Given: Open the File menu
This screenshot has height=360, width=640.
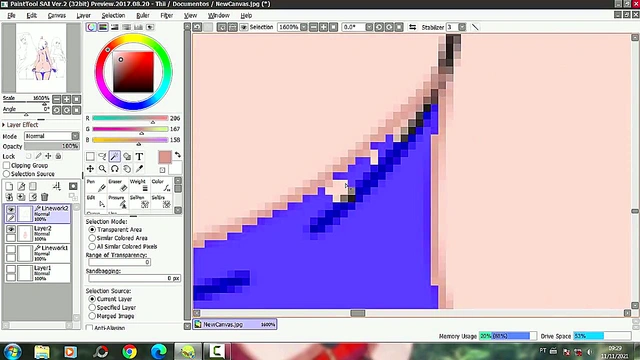Looking at the screenshot, I should pyautogui.click(x=11, y=16).
